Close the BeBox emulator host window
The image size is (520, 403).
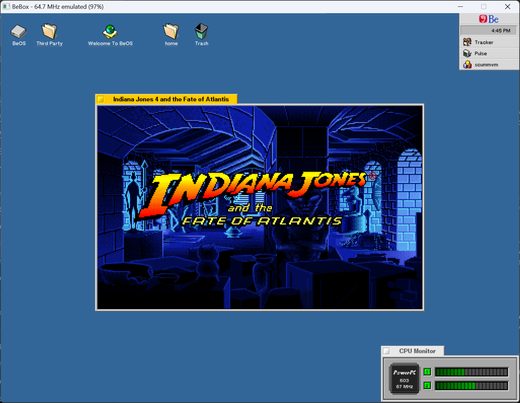[507, 7]
